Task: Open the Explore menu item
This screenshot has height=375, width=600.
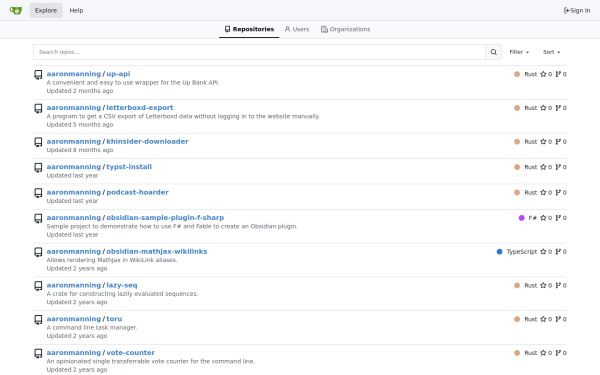Action: [x=46, y=10]
